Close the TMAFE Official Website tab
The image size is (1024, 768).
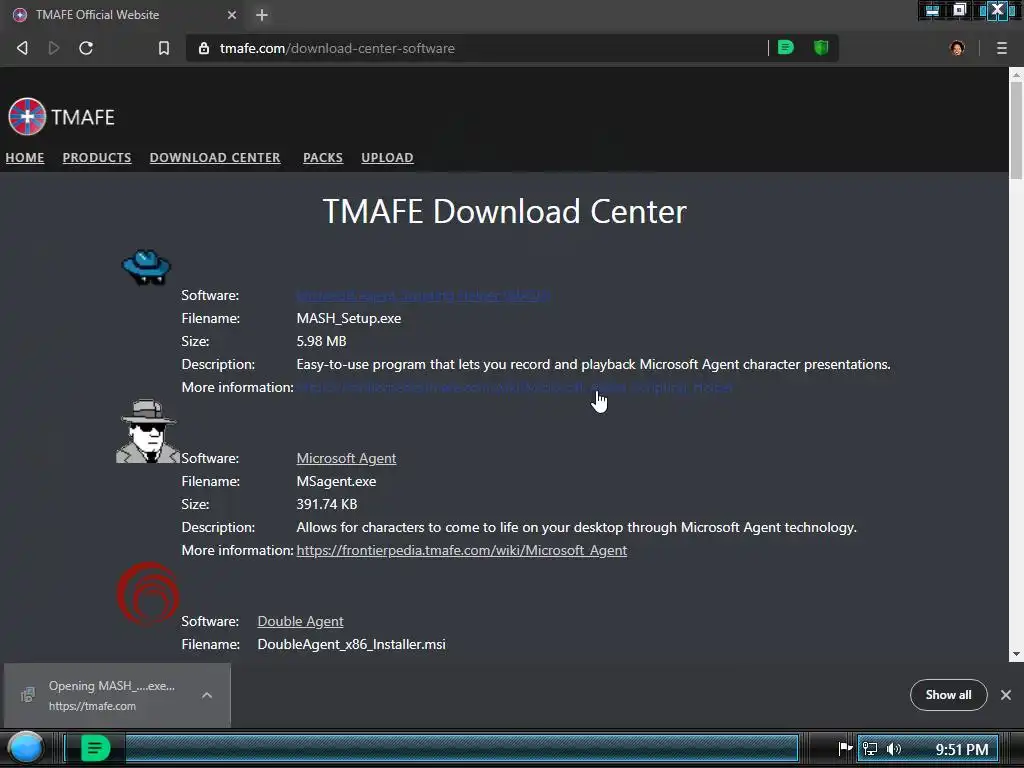tap(232, 15)
